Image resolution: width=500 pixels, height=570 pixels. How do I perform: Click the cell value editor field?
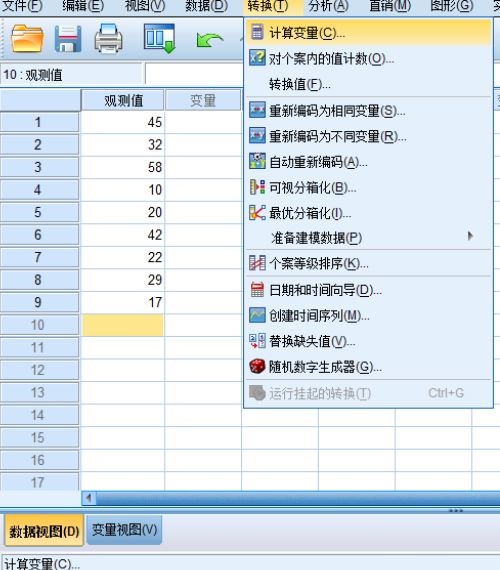[194, 75]
